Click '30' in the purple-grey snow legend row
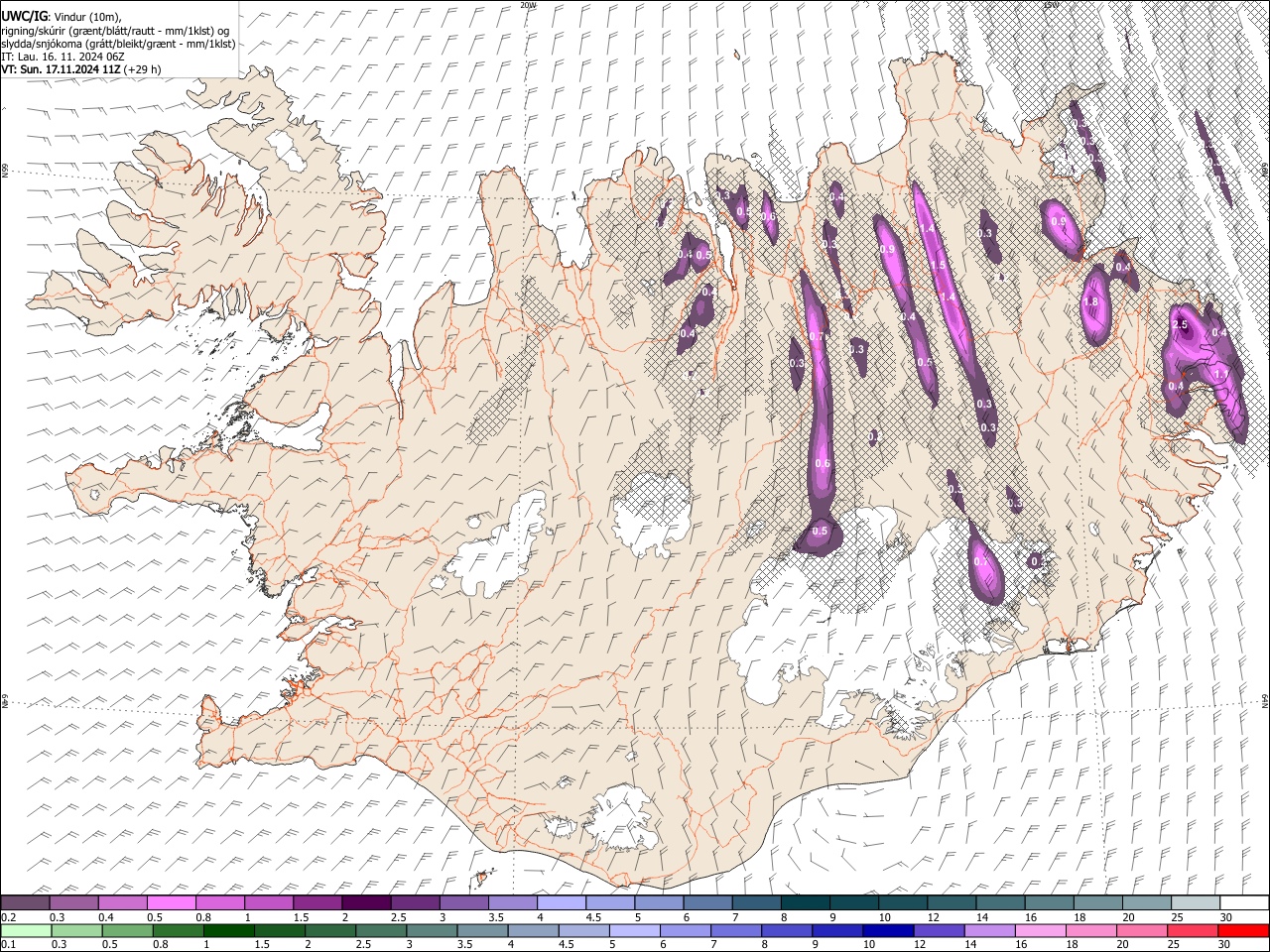This screenshot has width=1270, height=952. pyautogui.click(x=1226, y=917)
